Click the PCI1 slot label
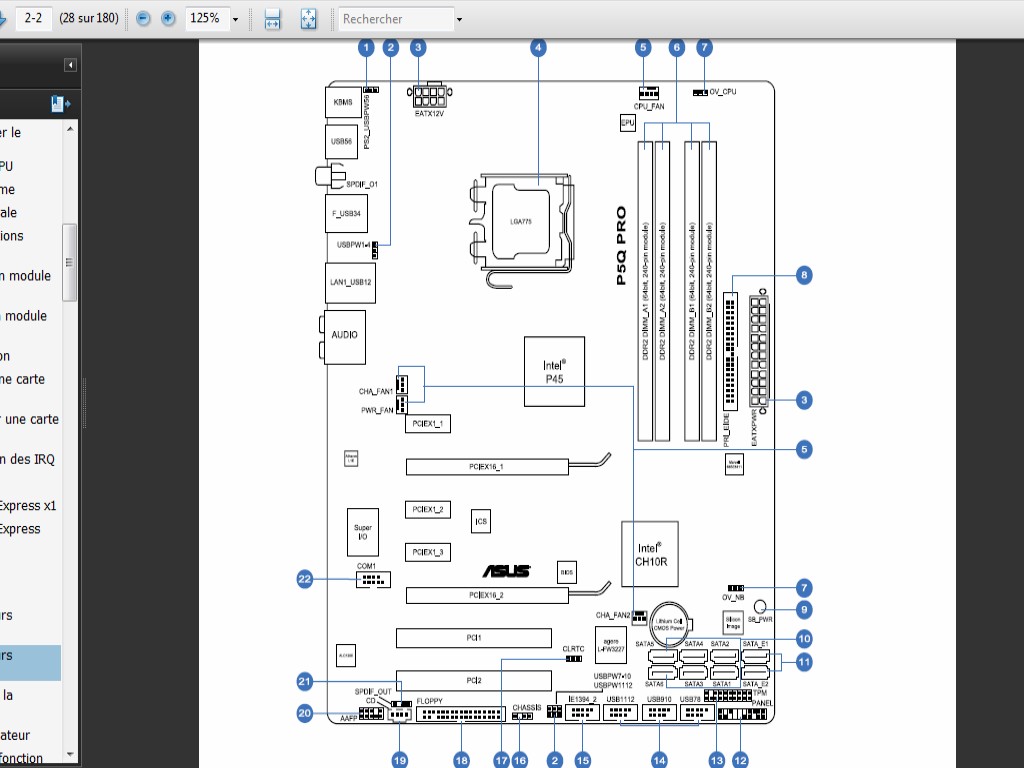Image resolution: width=1024 pixels, height=768 pixels. pyautogui.click(x=474, y=637)
